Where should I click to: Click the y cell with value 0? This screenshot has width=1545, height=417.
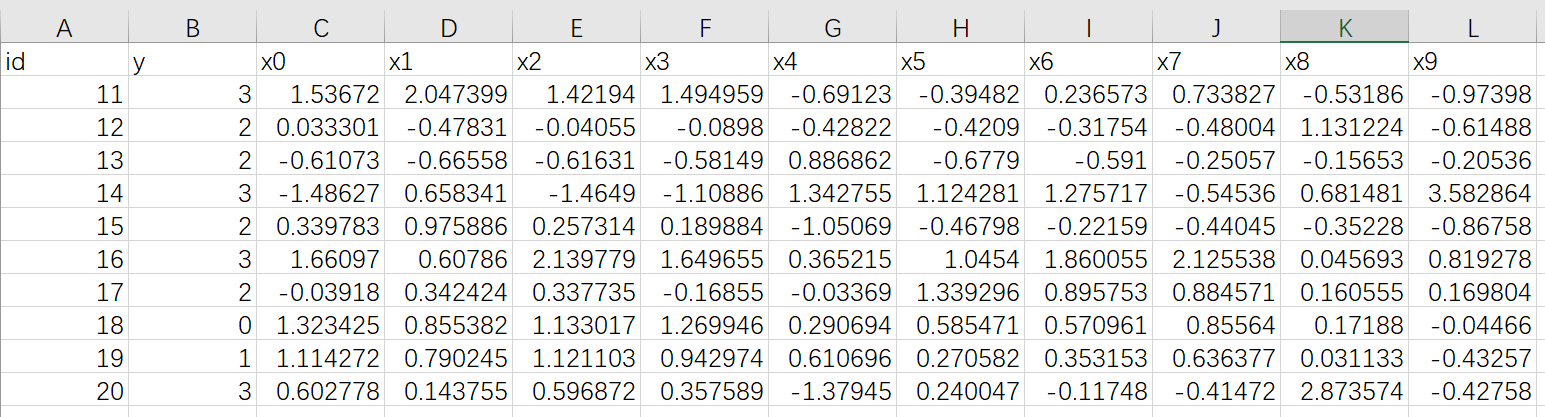pos(192,324)
